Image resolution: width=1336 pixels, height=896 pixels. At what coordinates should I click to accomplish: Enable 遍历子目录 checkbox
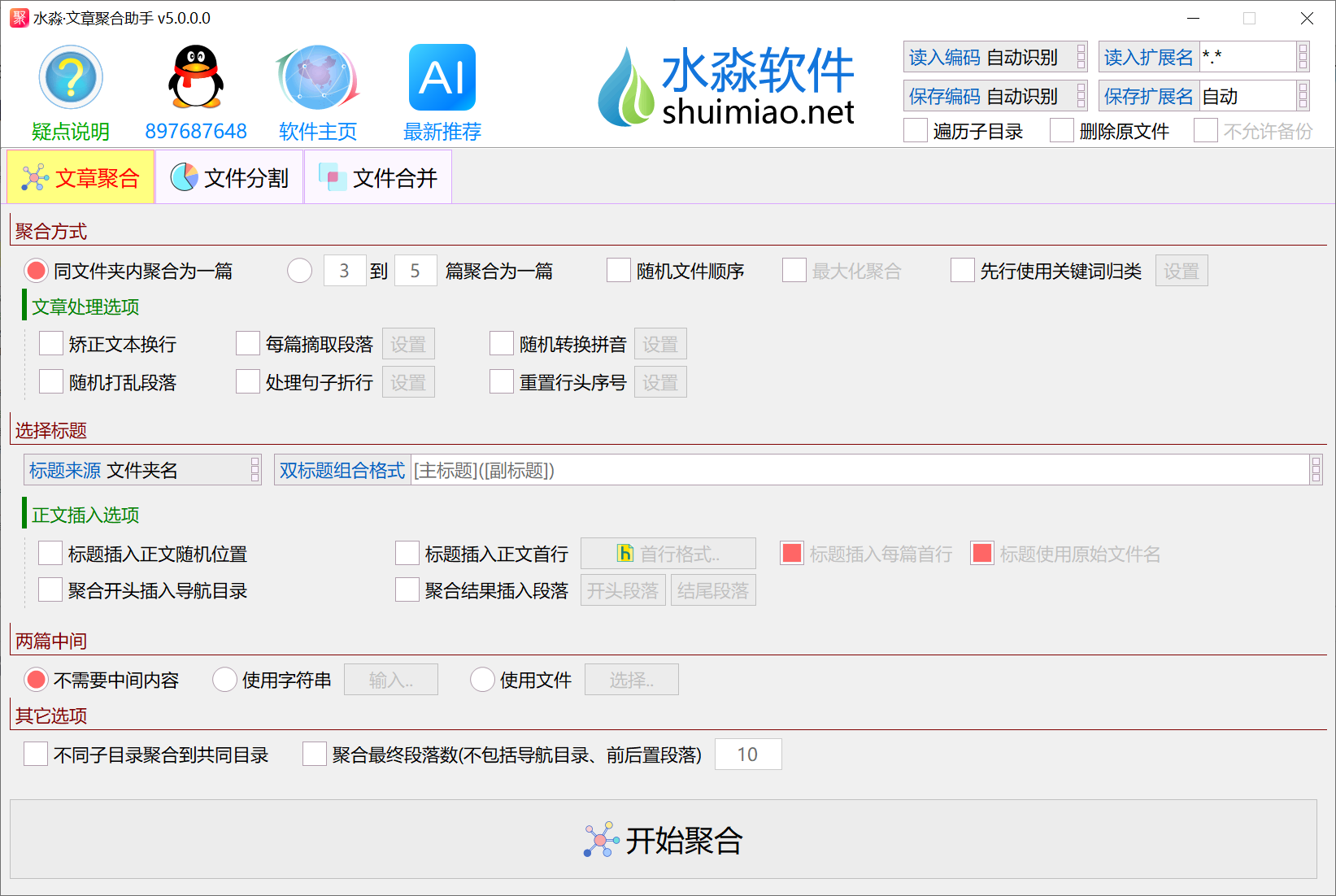tap(916, 131)
